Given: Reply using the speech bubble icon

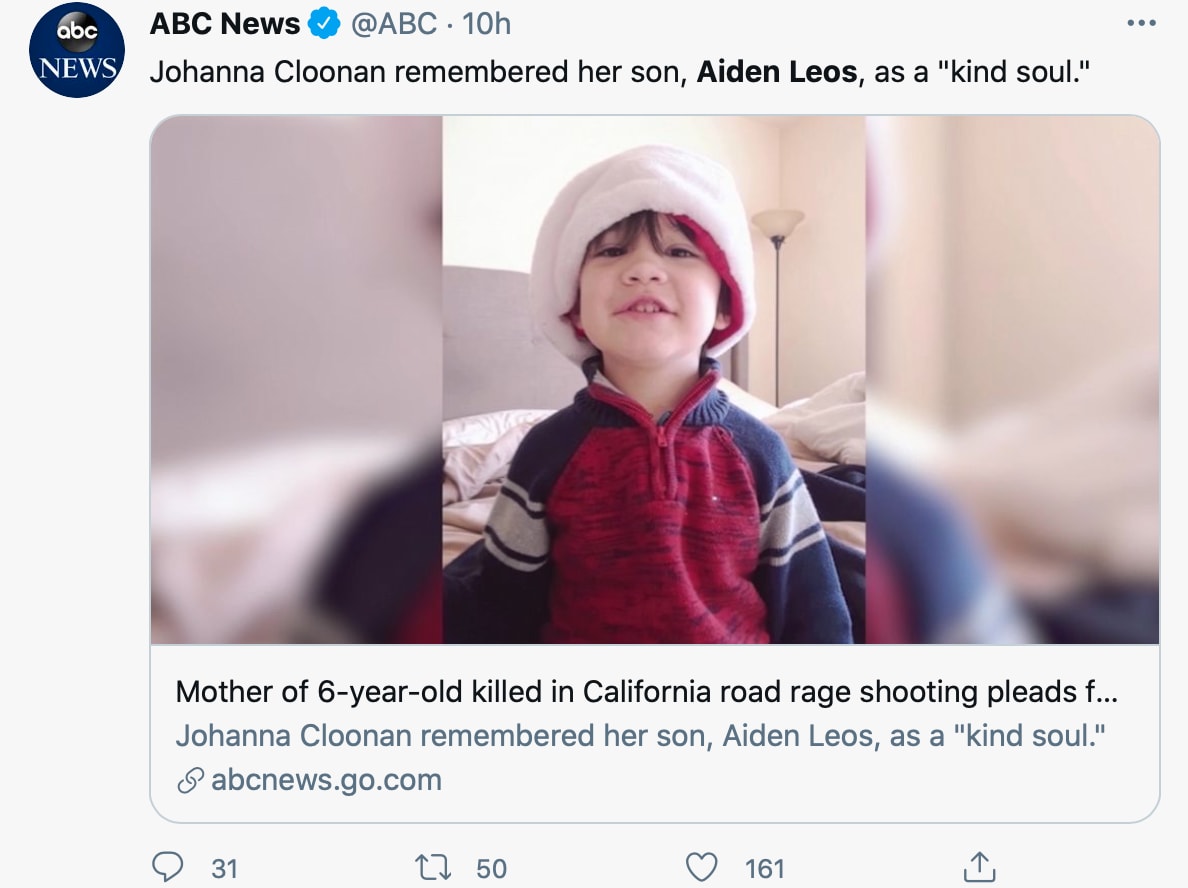Looking at the screenshot, I should coord(167,867).
